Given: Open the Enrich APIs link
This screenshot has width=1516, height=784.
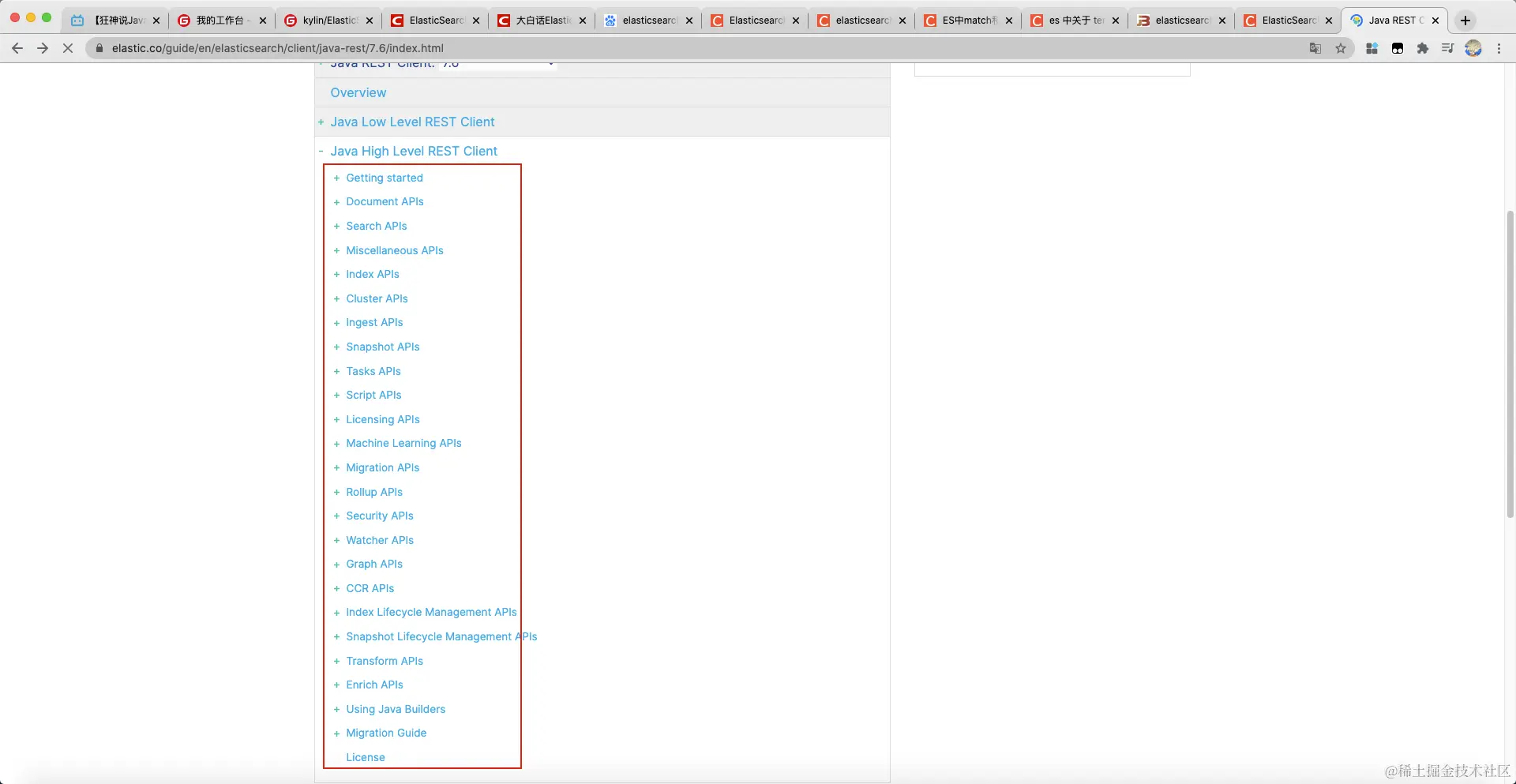Looking at the screenshot, I should (374, 685).
